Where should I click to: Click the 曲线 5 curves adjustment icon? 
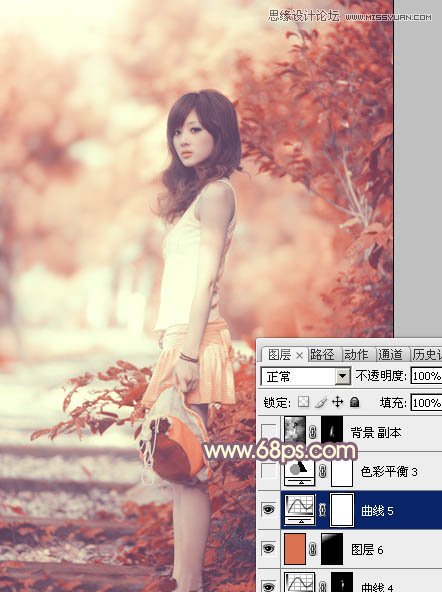[x=299, y=510]
